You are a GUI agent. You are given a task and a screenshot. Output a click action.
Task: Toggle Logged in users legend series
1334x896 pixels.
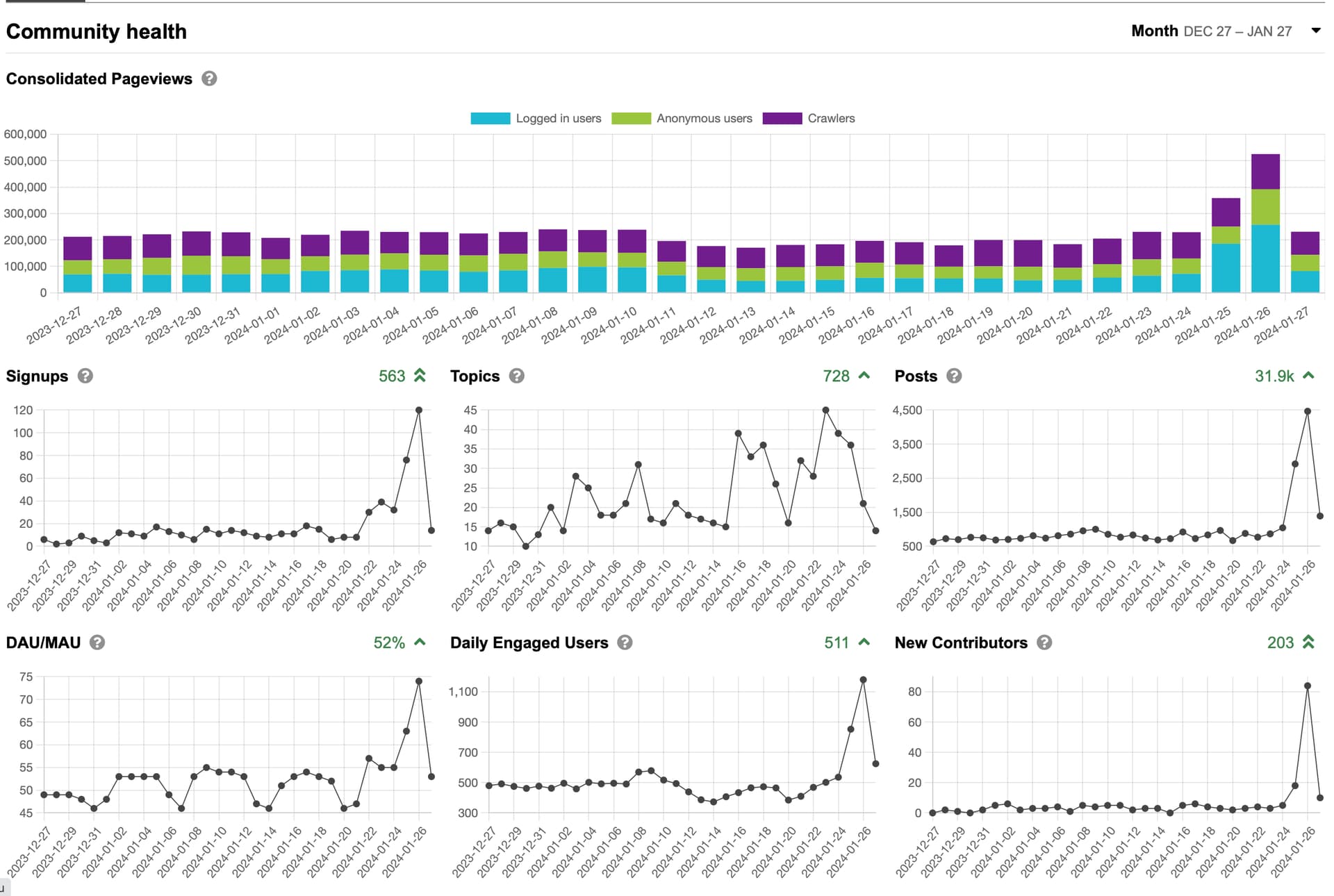536,118
